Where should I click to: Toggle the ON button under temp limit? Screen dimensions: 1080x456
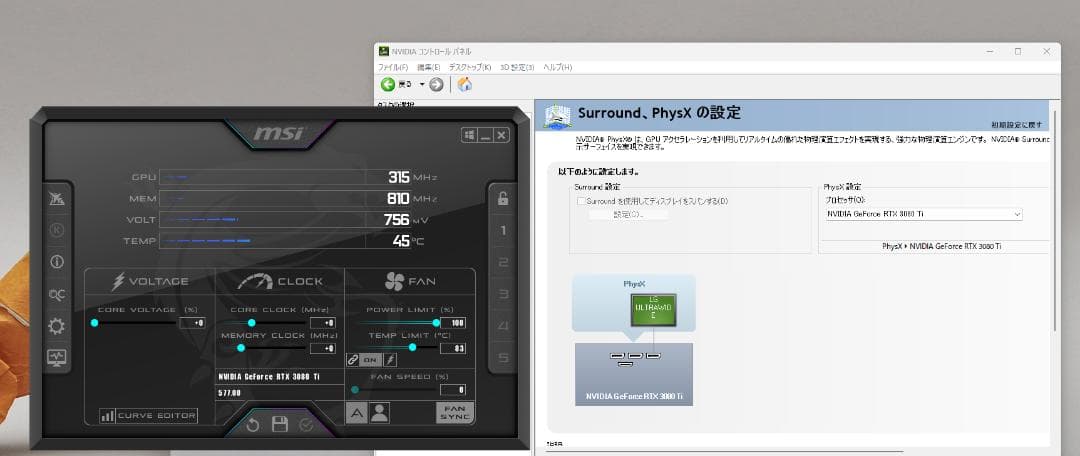click(x=371, y=360)
